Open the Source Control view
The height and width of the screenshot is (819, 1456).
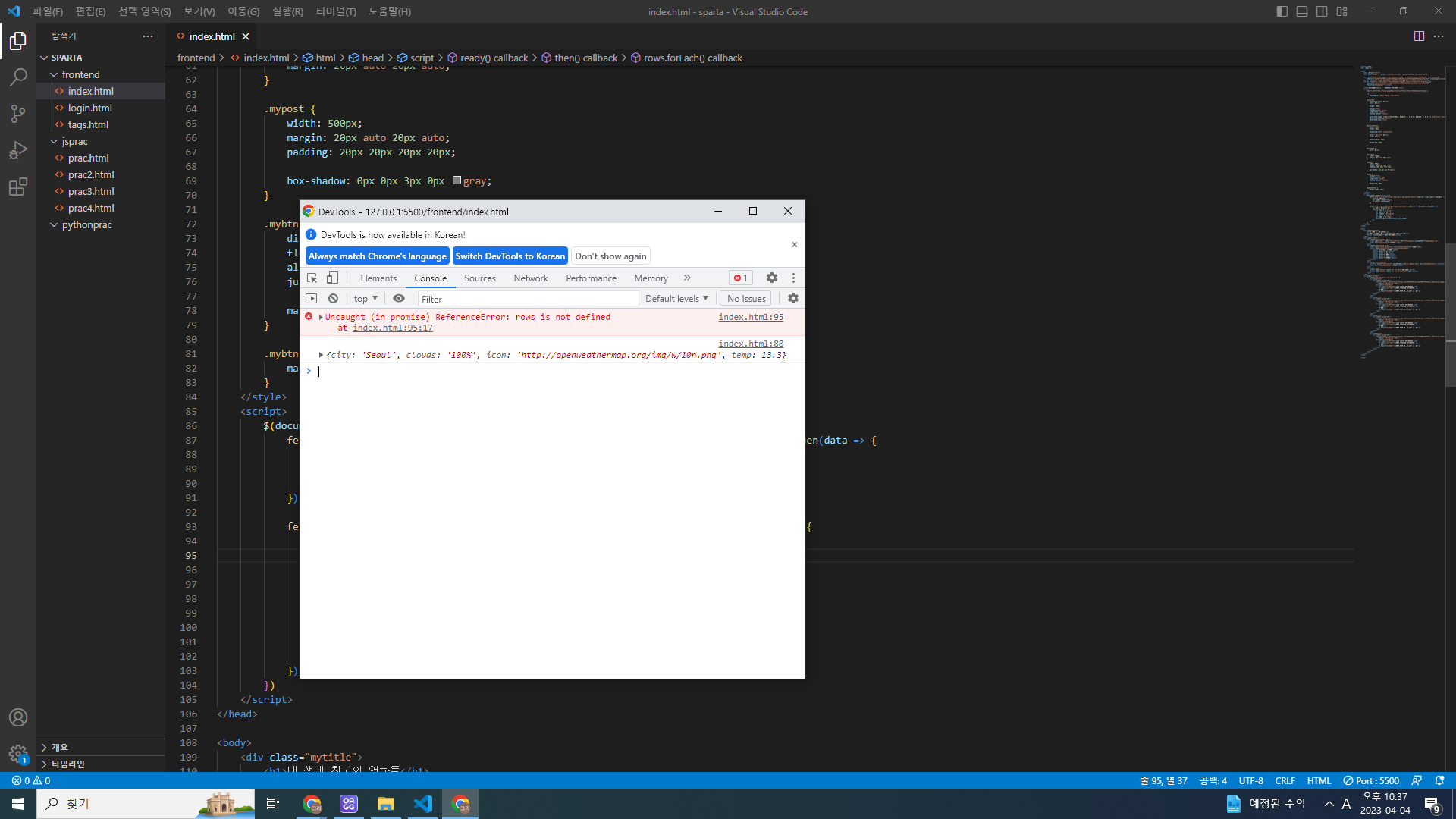[x=18, y=114]
